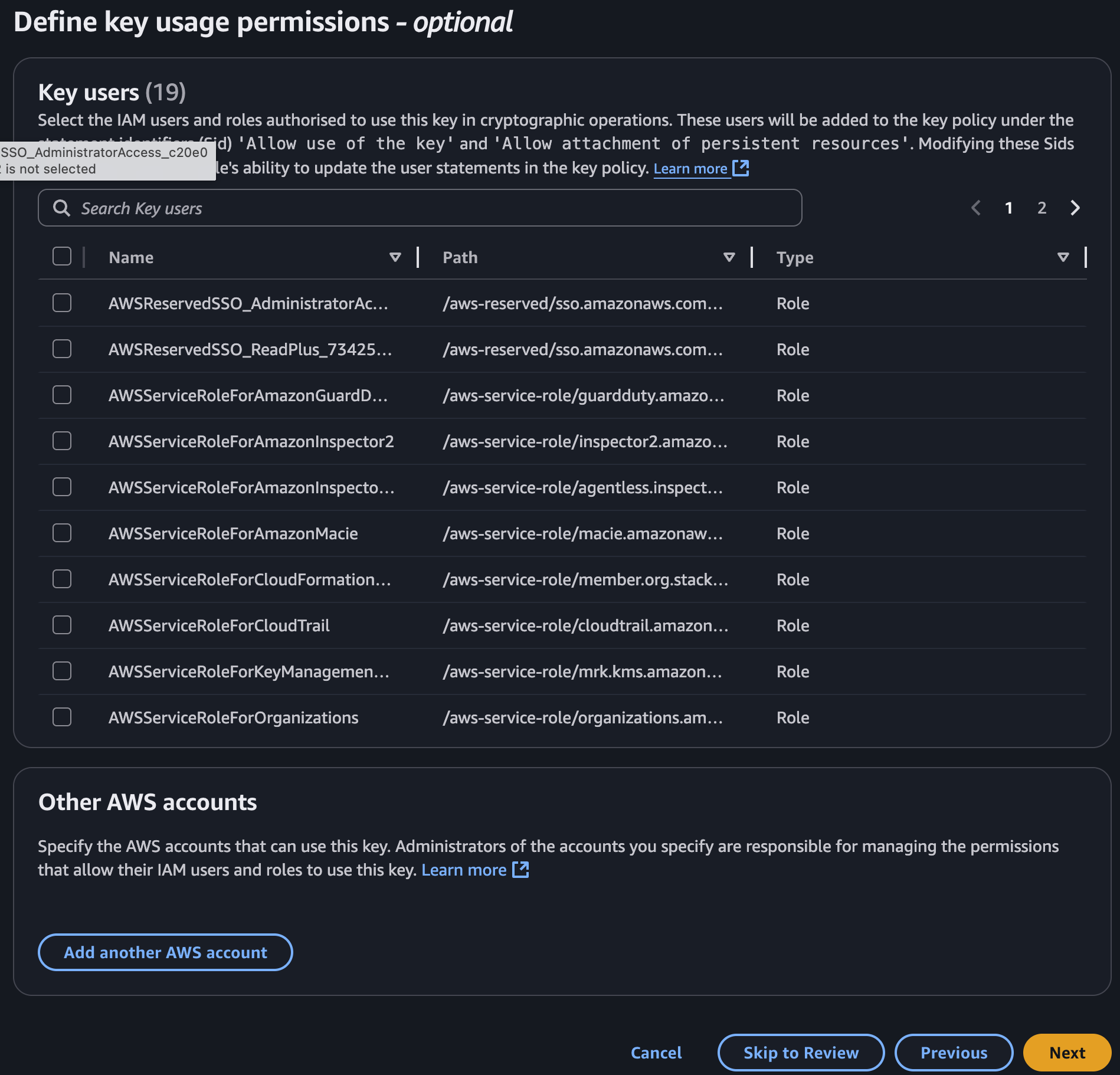The width and height of the screenshot is (1120, 1075).
Task: Click external link icon beside Key users Learn more
Action: coord(741,168)
